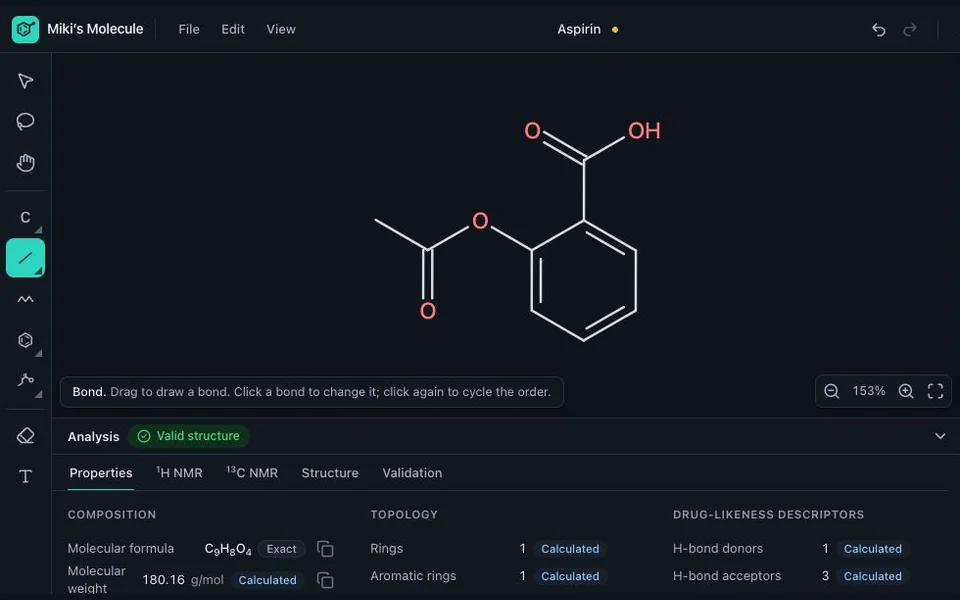960x600 pixels.
Task: Click the COMPOSITION section heading
Action: pos(111,514)
